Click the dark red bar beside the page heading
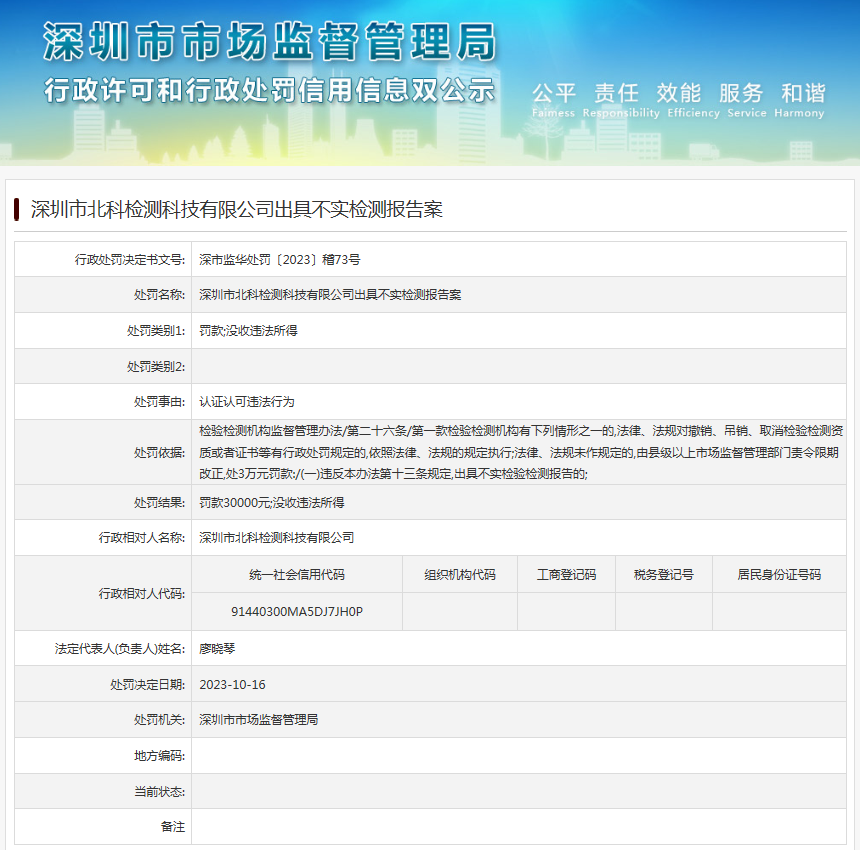Viewport: 860px width, 850px height. (x=17, y=209)
